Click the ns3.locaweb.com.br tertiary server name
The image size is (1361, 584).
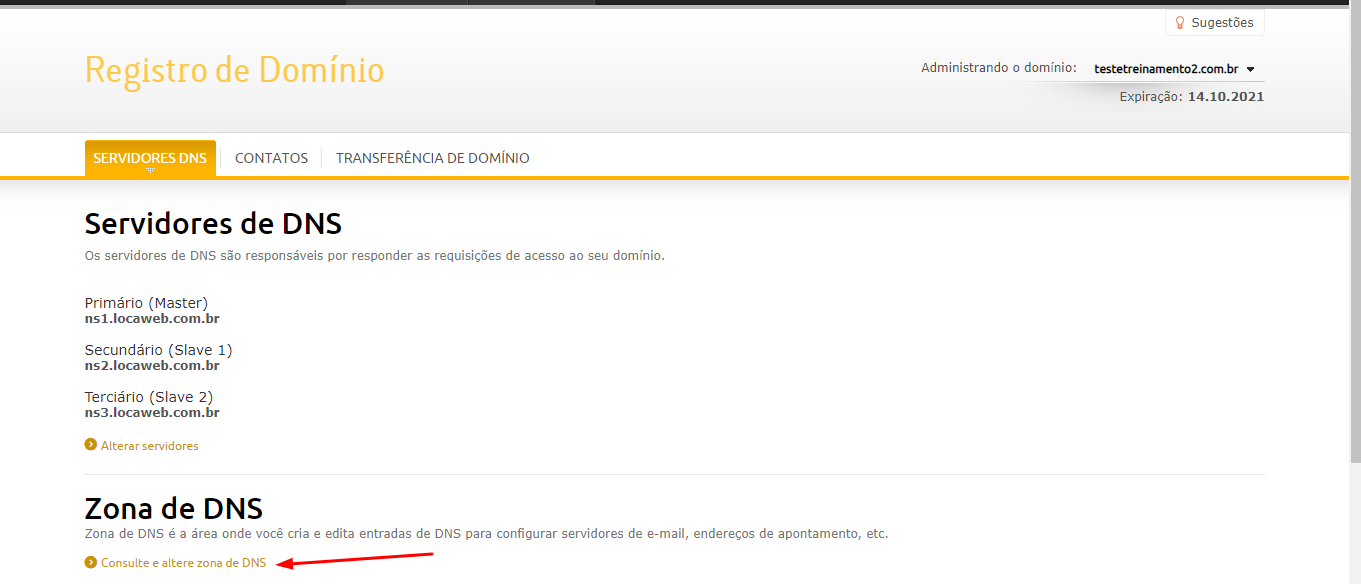152,412
